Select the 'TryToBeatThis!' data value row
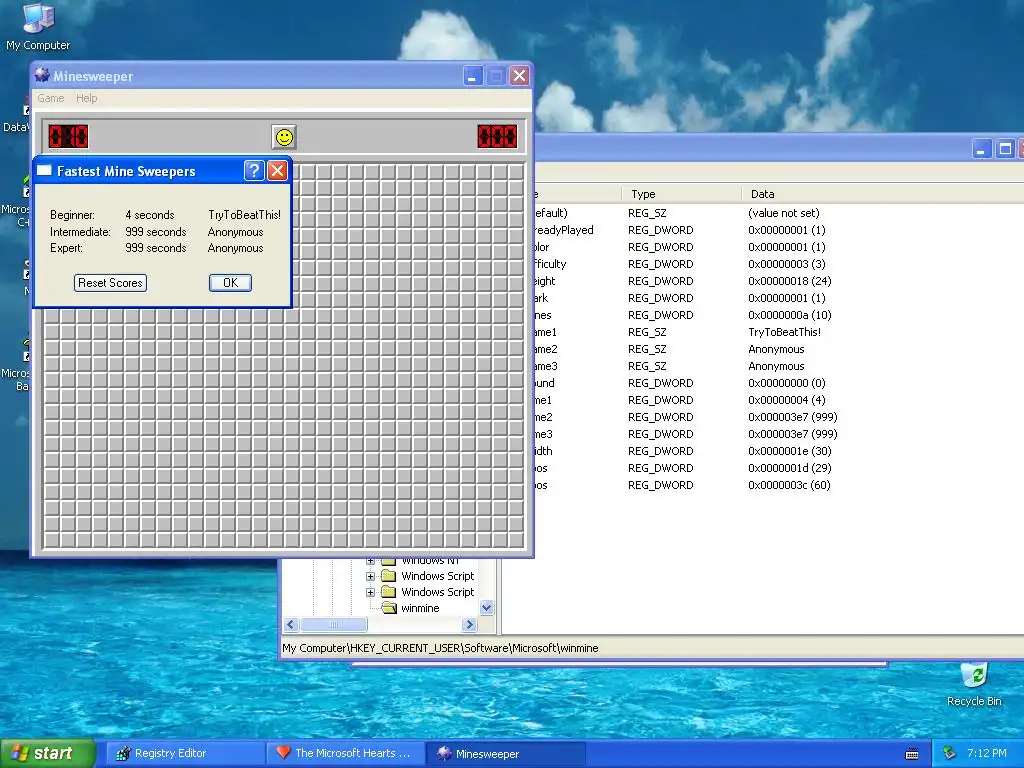 point(784,332)
